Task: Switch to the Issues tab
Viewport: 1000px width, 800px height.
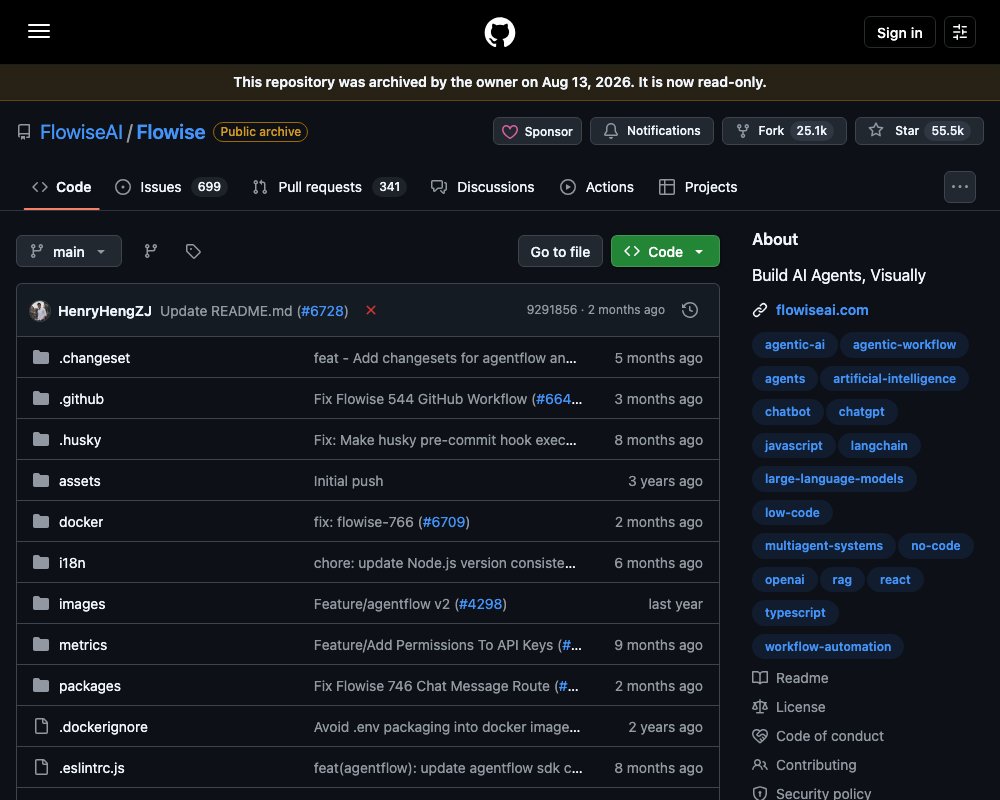Action: pos(170,187)
